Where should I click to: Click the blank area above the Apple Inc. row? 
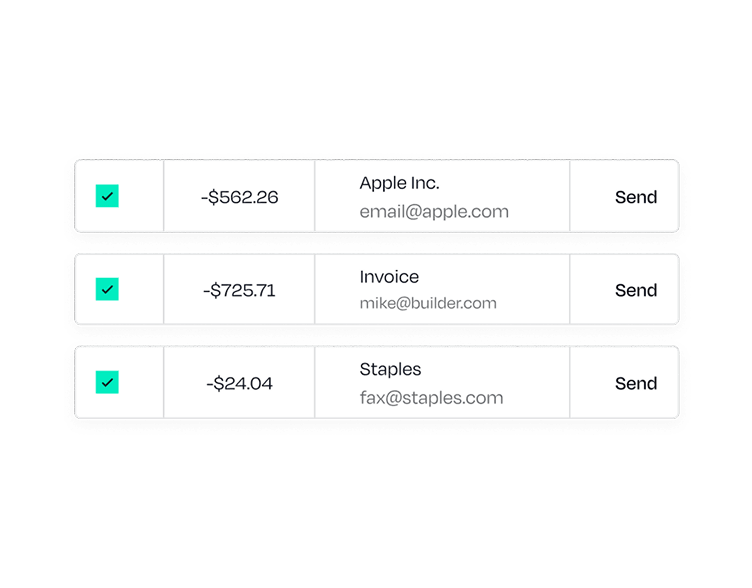click(376, 90)
